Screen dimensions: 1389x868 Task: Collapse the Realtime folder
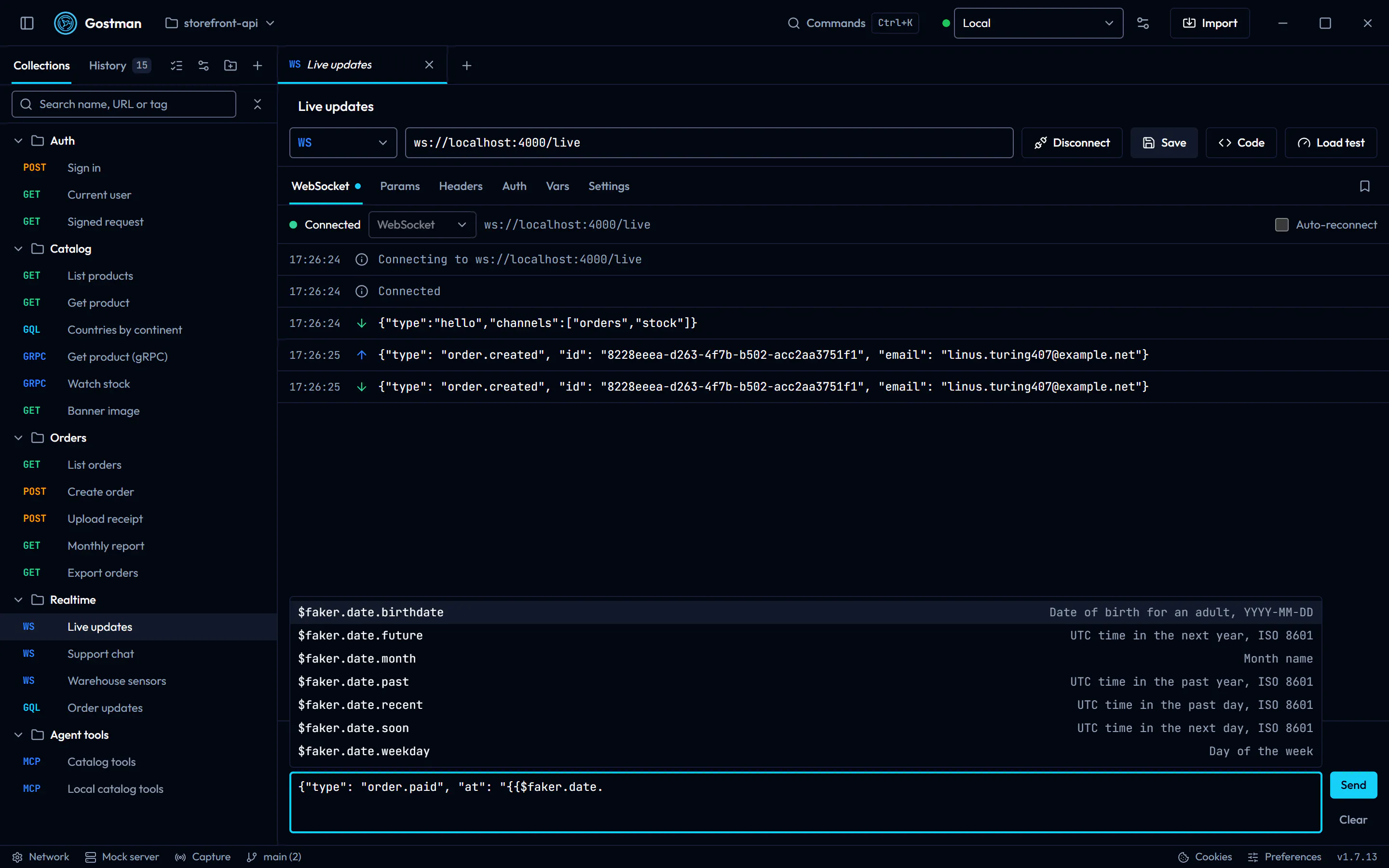tap(18, 599)
